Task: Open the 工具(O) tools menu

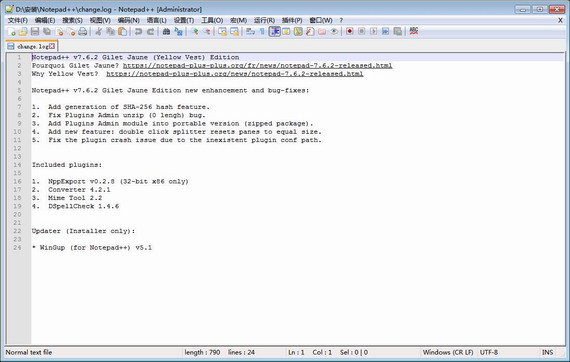Action: click(x=212, y=20)
